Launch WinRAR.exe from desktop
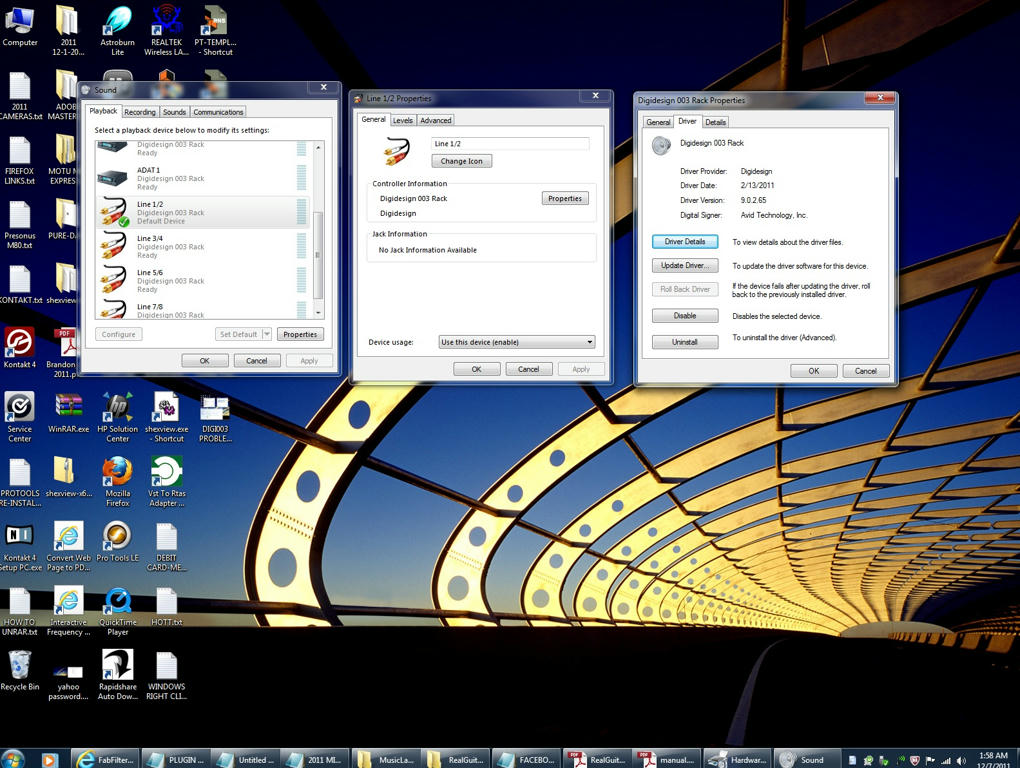This screenshot has height=768, width=1020. point(68,412)
